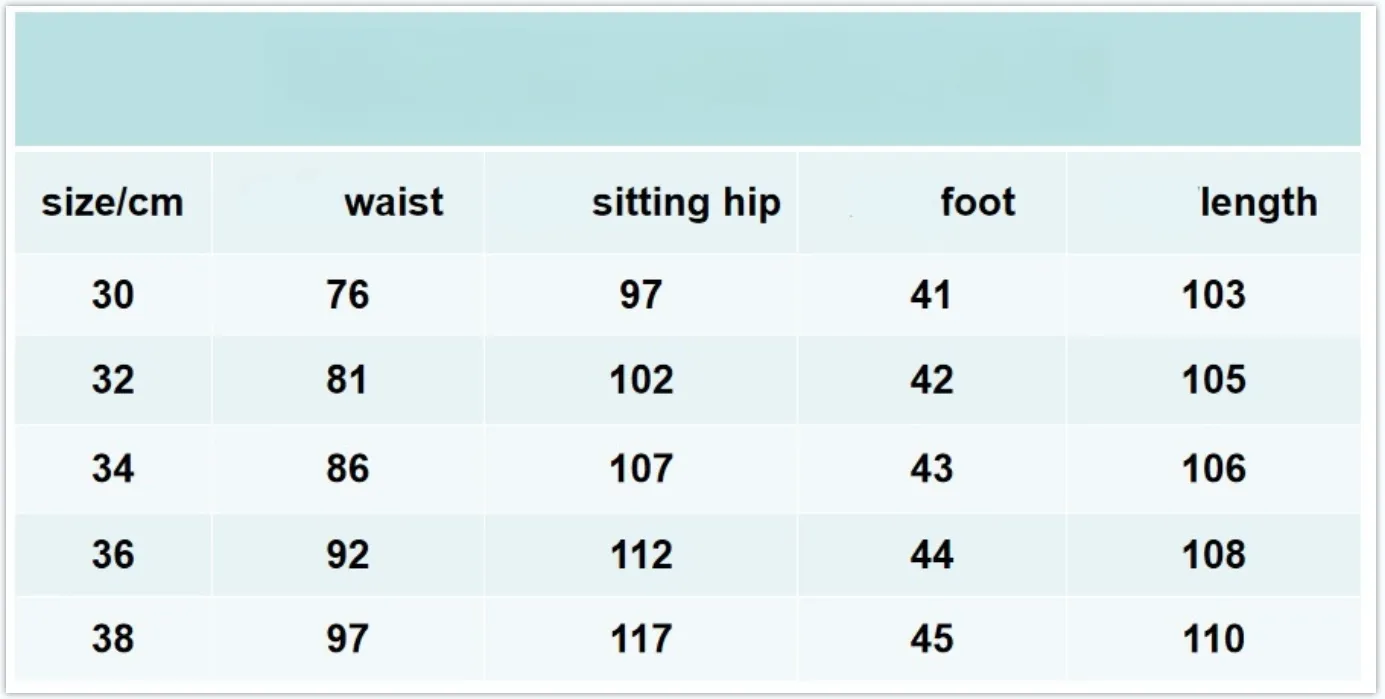The width and height of the screenshot is (1385, 699).
Task: Click sitting hip value 117
Action: (641, 638)
